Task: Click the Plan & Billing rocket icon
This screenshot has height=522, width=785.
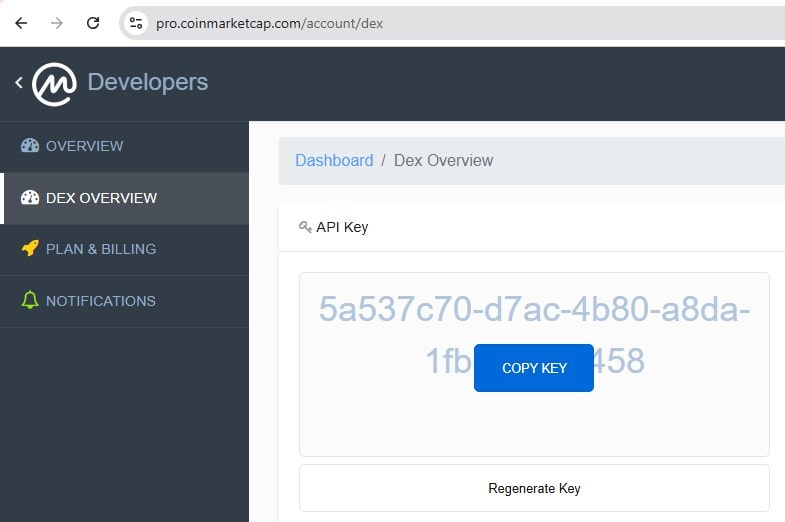Action: pos(30,249)
